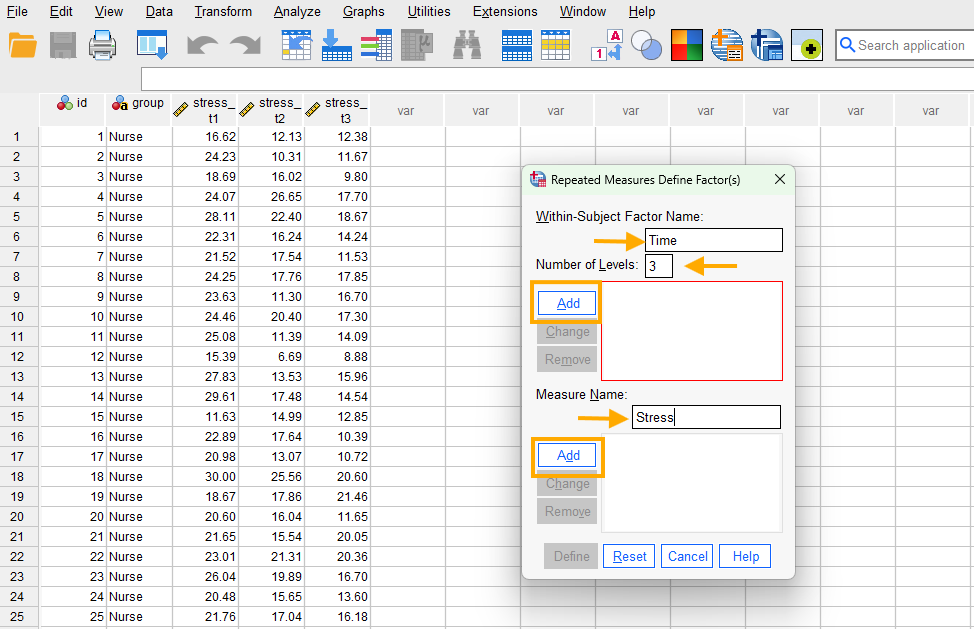The height and width of the screenshot is (629, 974).
Task: Open the Extensions menu
Action: point(505,11)
